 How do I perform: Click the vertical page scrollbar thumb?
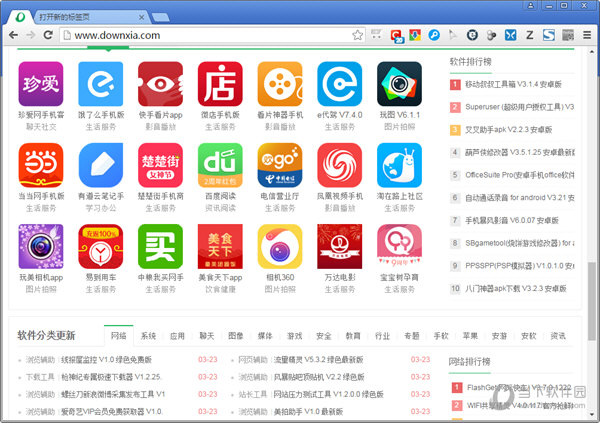click(x=592, y=301)
